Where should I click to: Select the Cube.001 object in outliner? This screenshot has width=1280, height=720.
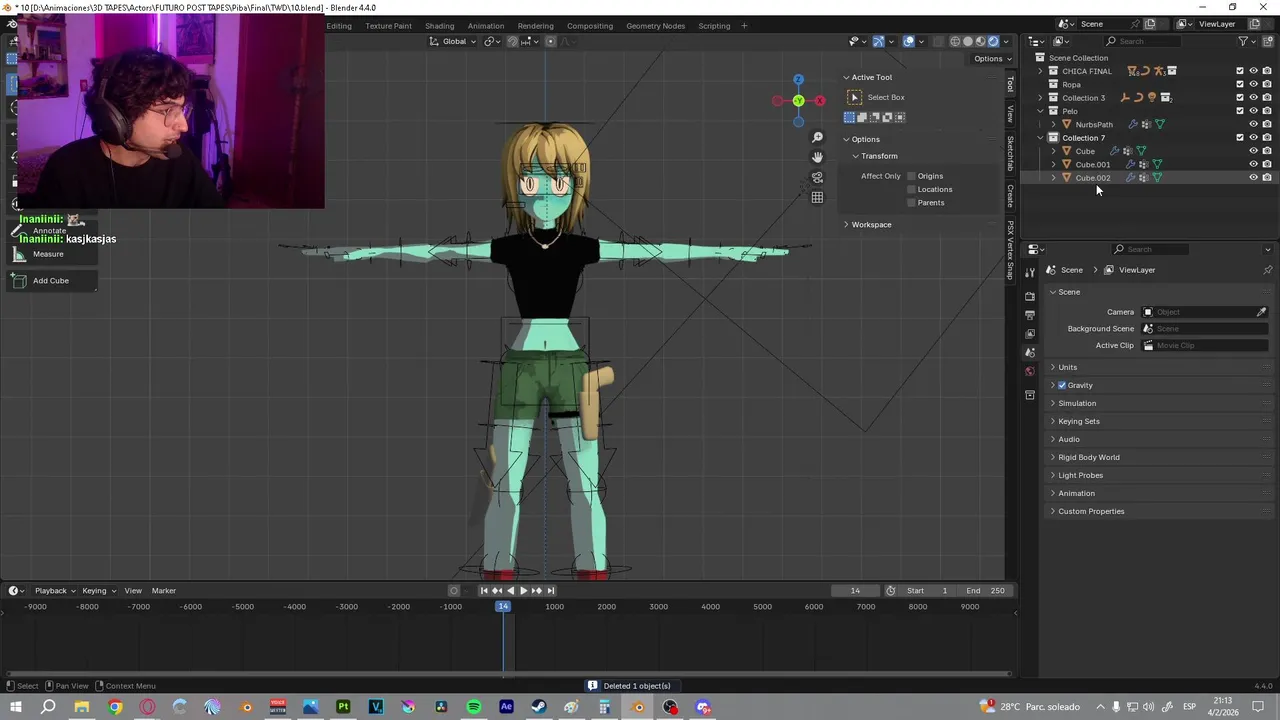1093,164
